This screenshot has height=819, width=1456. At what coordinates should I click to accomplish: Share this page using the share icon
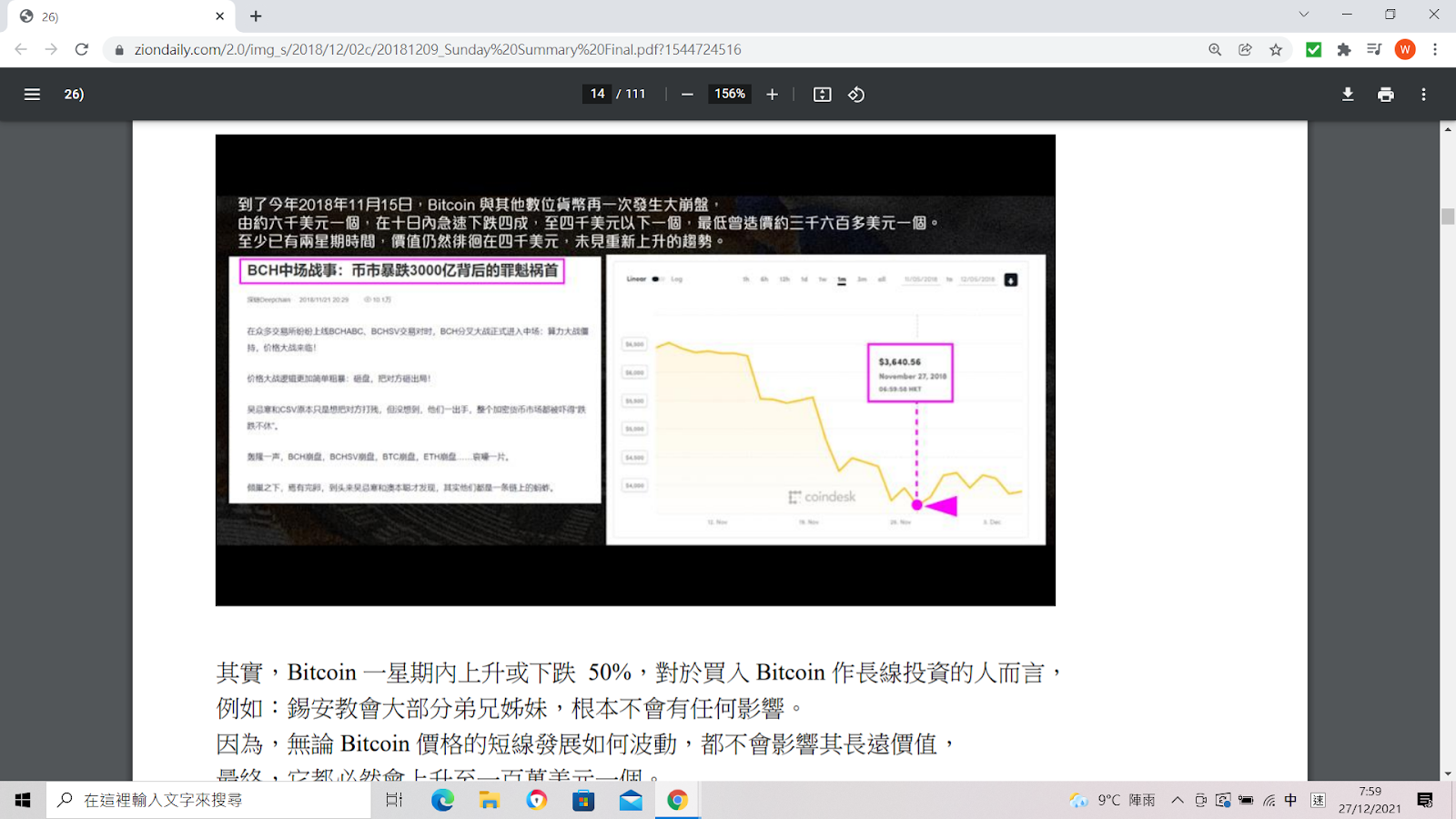pos(1245,49)
